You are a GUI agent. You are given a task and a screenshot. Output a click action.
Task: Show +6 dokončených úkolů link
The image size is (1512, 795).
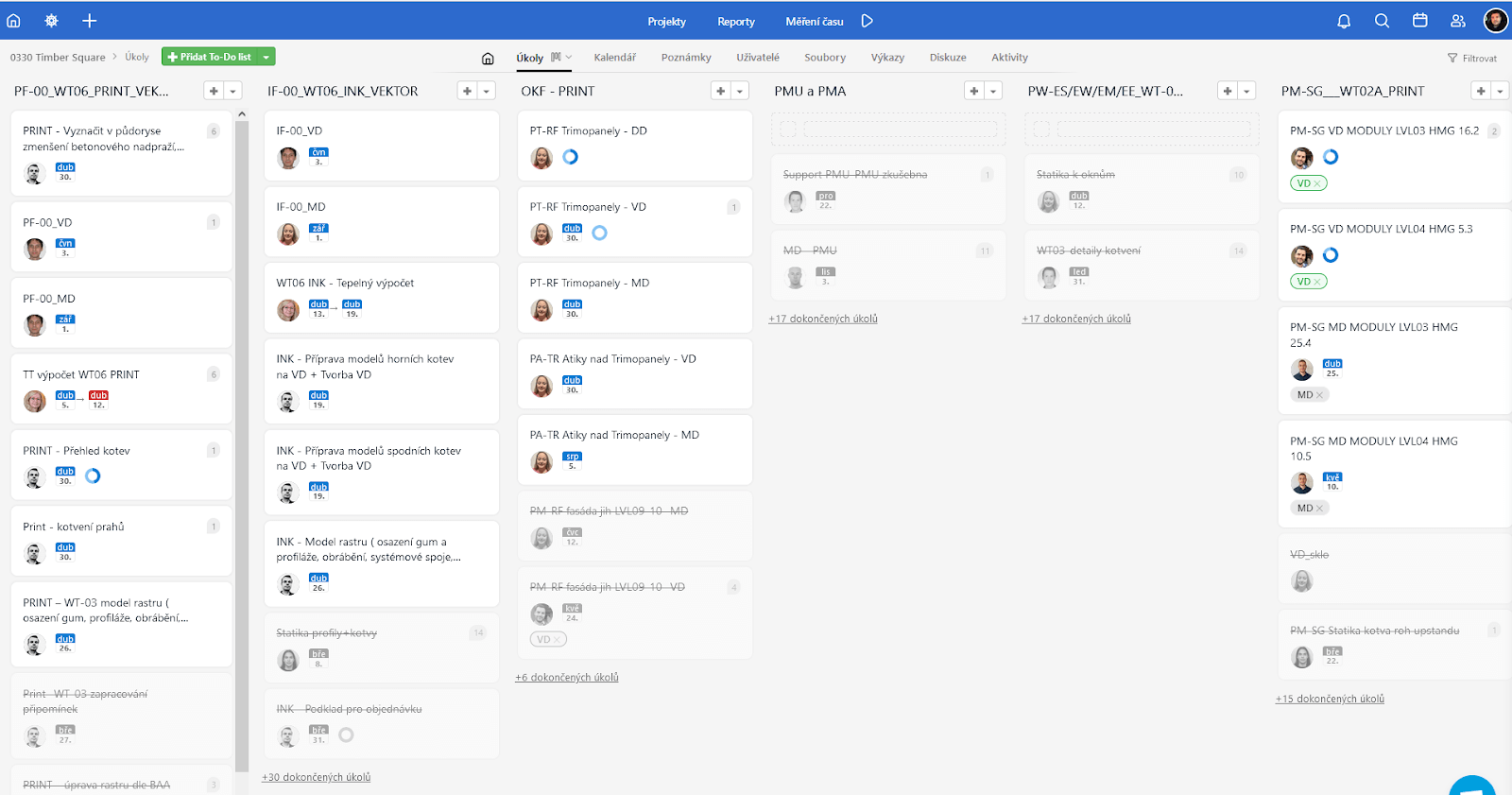(x=567, y=677)
